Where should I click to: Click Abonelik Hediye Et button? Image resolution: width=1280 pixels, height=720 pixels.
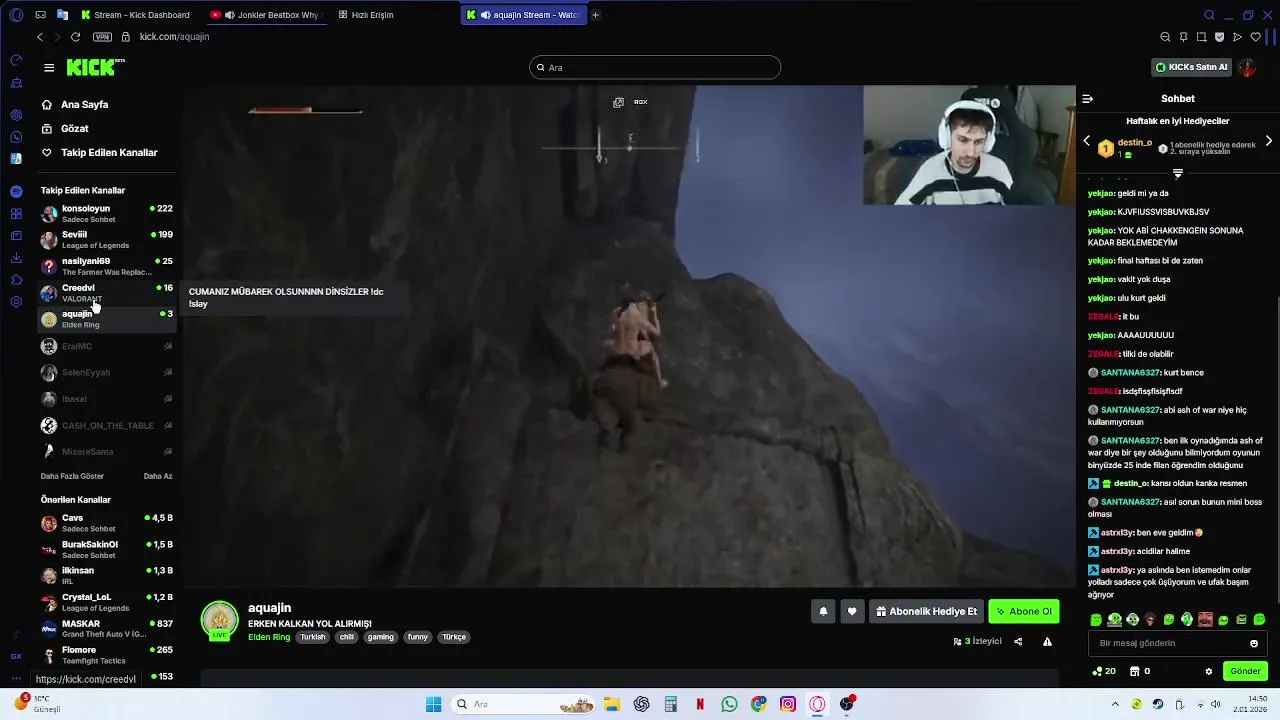[926, 611]
